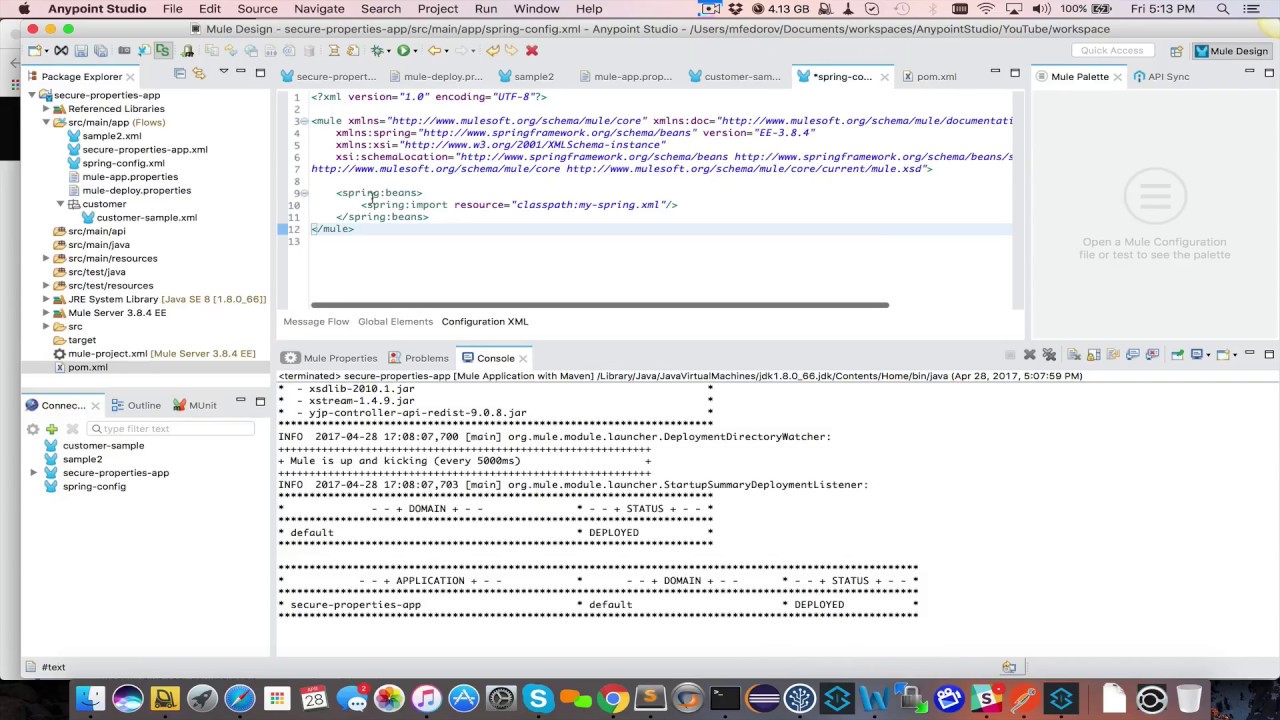Open the Project menu

click(438, 9)
